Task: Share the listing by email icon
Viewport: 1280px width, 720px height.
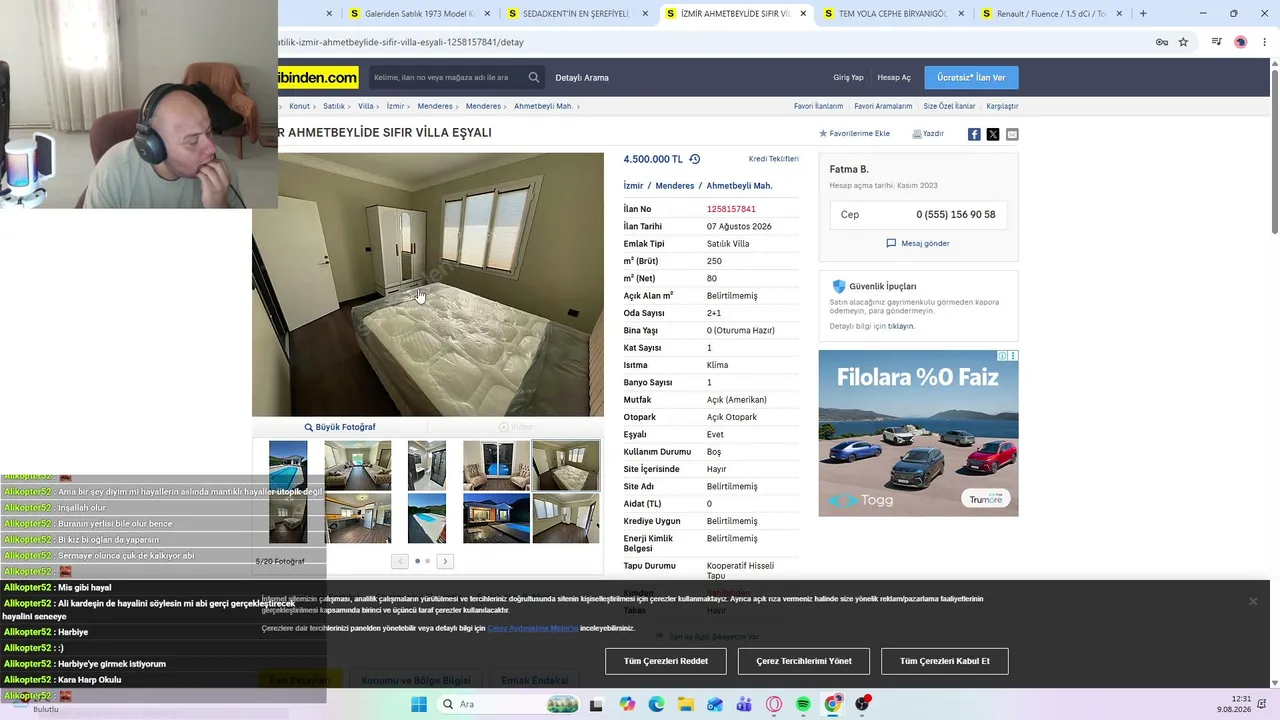Action: pos(1012,134)
